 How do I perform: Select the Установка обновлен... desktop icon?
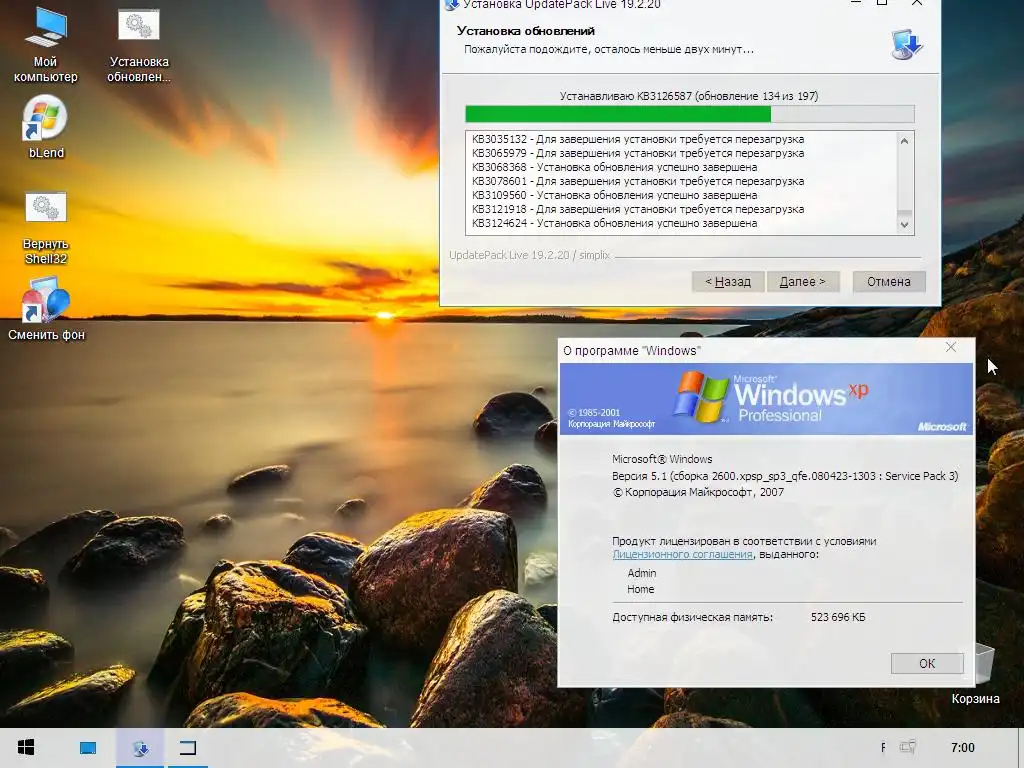click(x=138, y=44)
